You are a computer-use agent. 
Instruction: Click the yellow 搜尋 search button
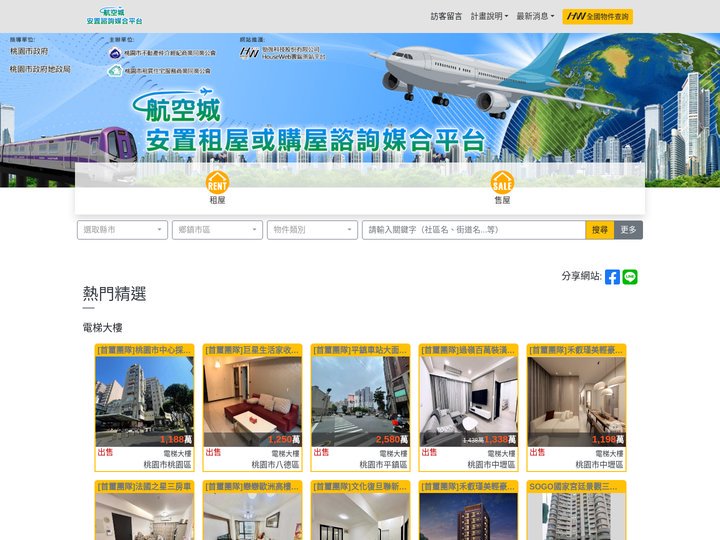[x=600, y=230]
